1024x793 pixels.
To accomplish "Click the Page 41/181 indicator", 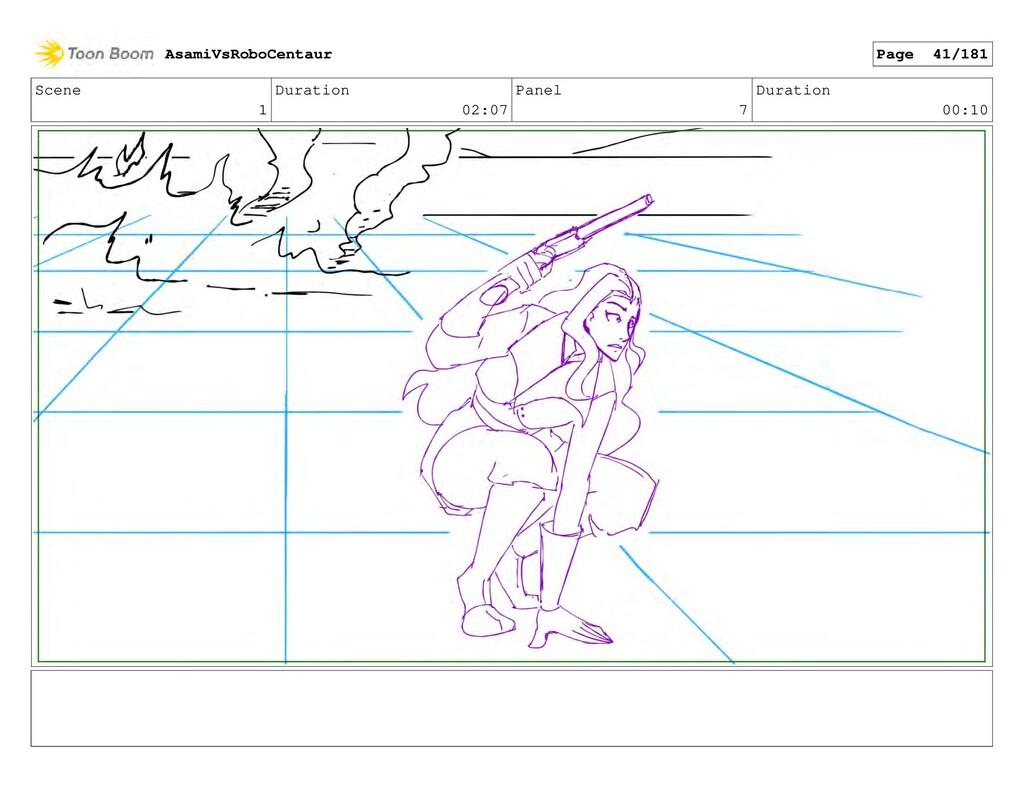I will [932, 54].
